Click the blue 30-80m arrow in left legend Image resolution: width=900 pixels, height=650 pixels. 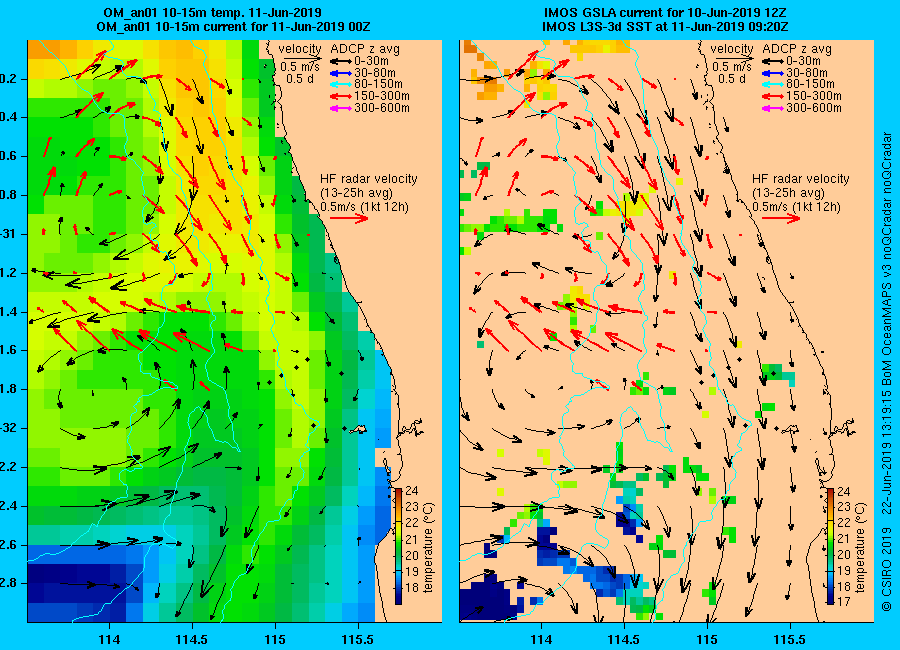341,73
